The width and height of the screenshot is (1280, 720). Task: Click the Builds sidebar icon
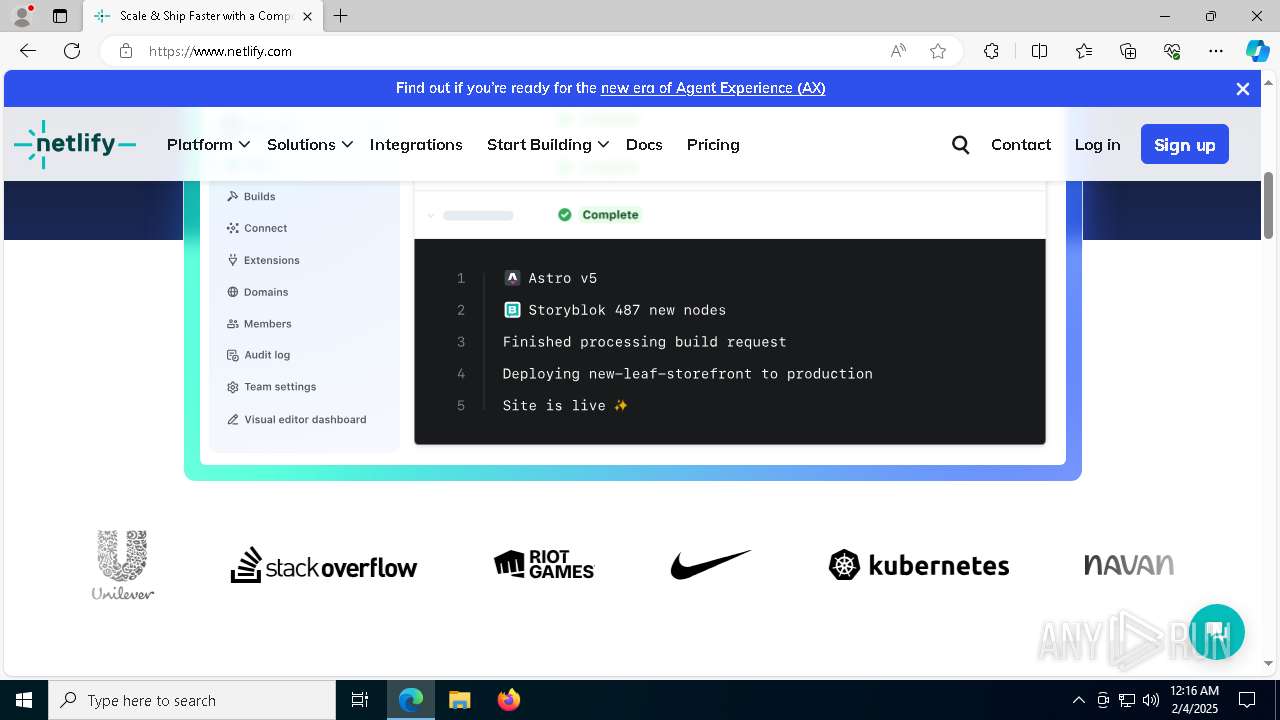click(x=233, y=196)
